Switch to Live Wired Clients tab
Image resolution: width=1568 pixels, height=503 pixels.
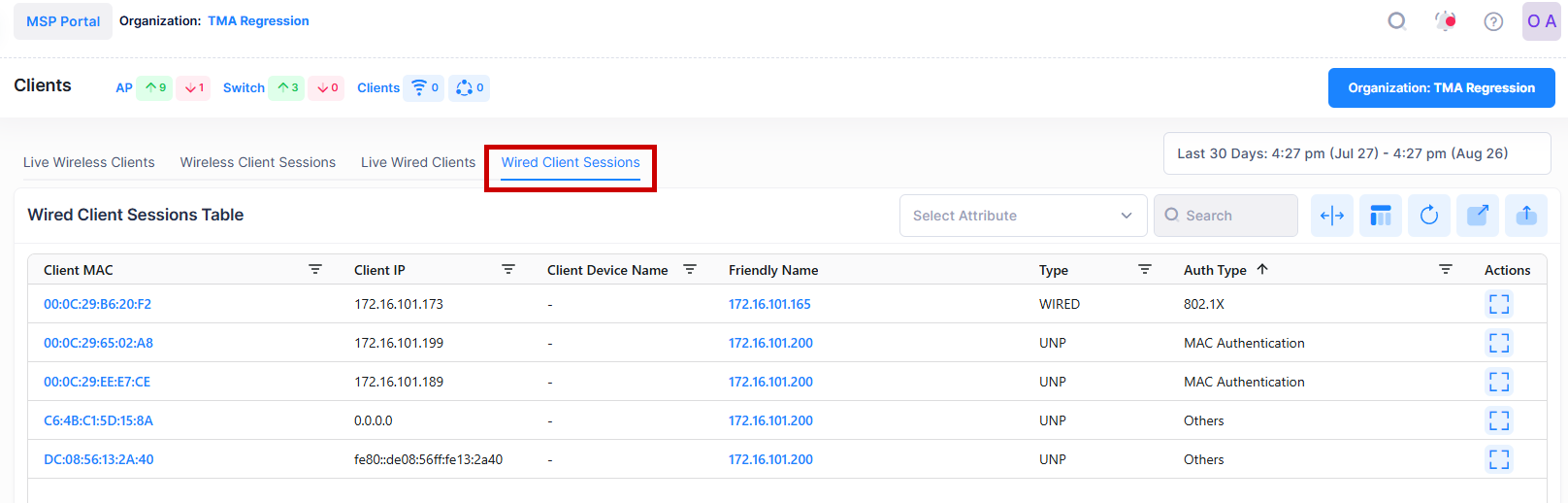pos(418,162)
